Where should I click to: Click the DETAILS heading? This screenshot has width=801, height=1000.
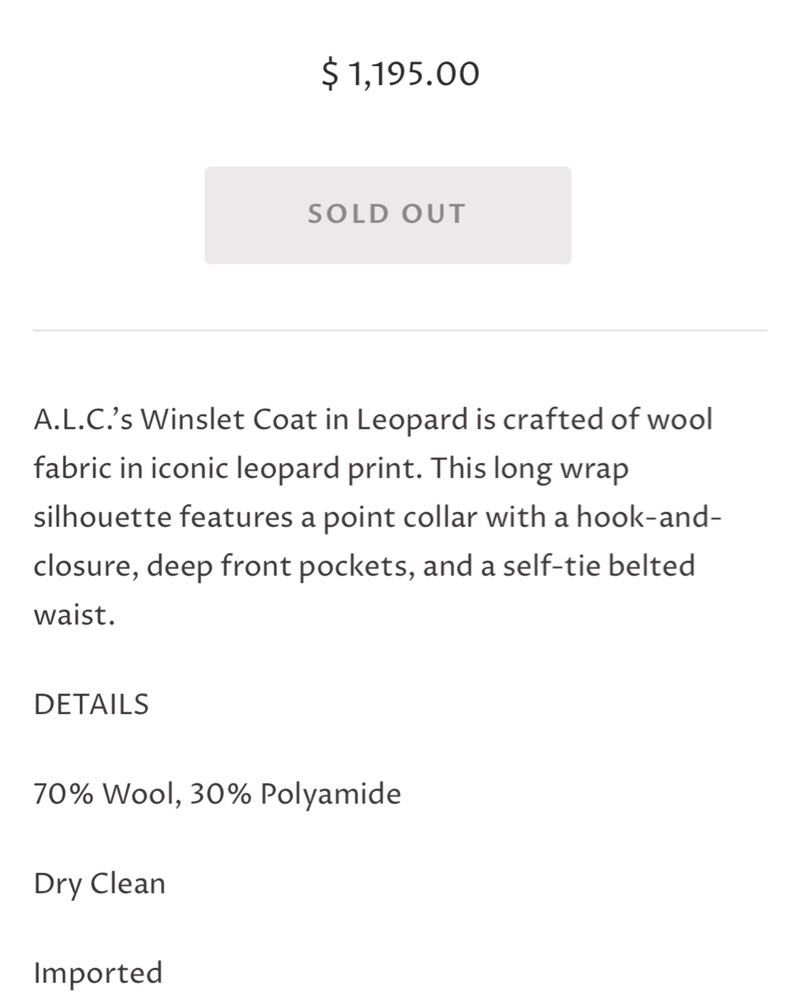[91, 705]
